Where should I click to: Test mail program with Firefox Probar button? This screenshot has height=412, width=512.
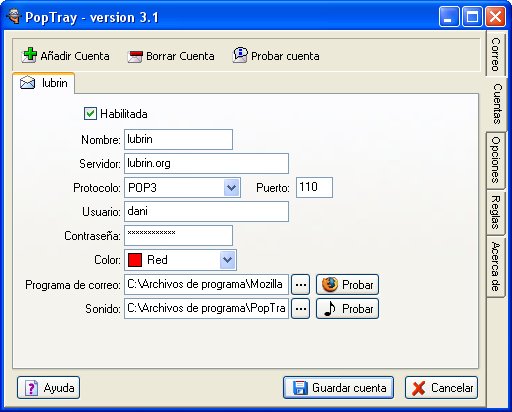coord(347,285)
